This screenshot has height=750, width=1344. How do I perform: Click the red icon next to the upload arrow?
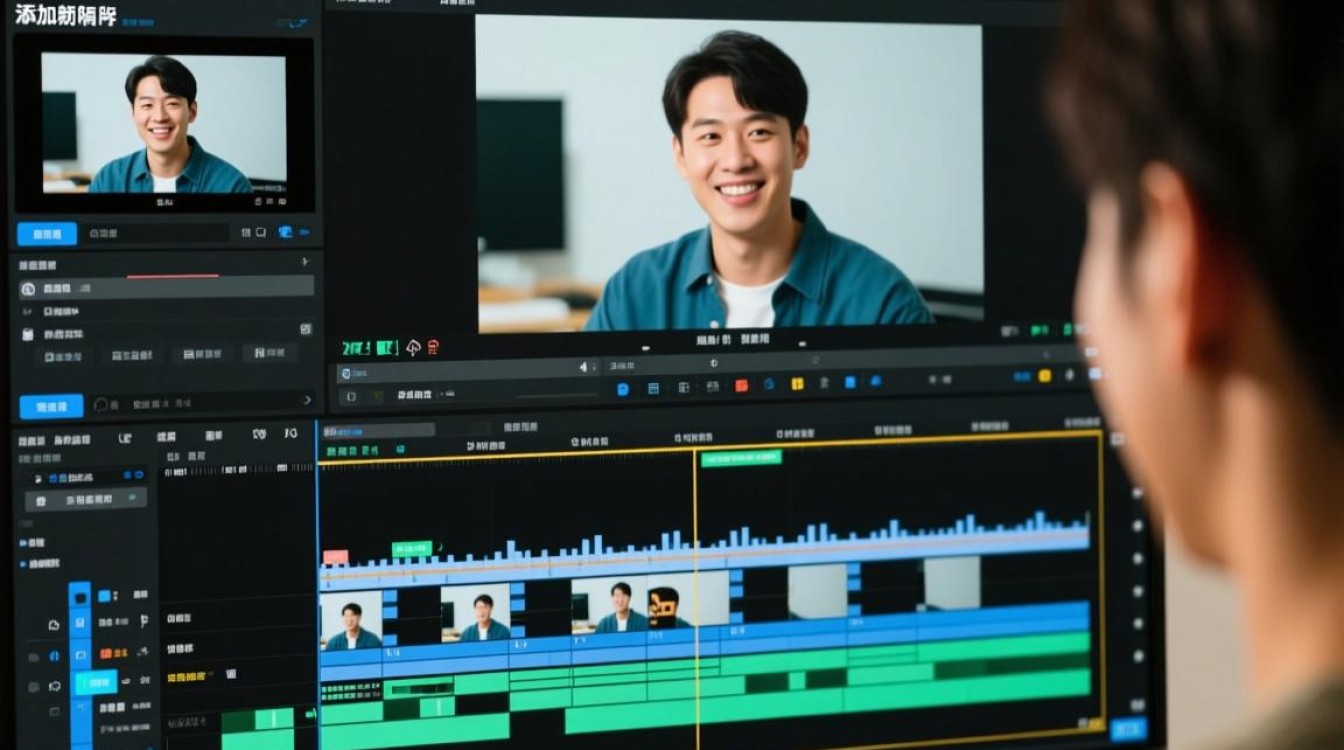(x=433, y=348)
